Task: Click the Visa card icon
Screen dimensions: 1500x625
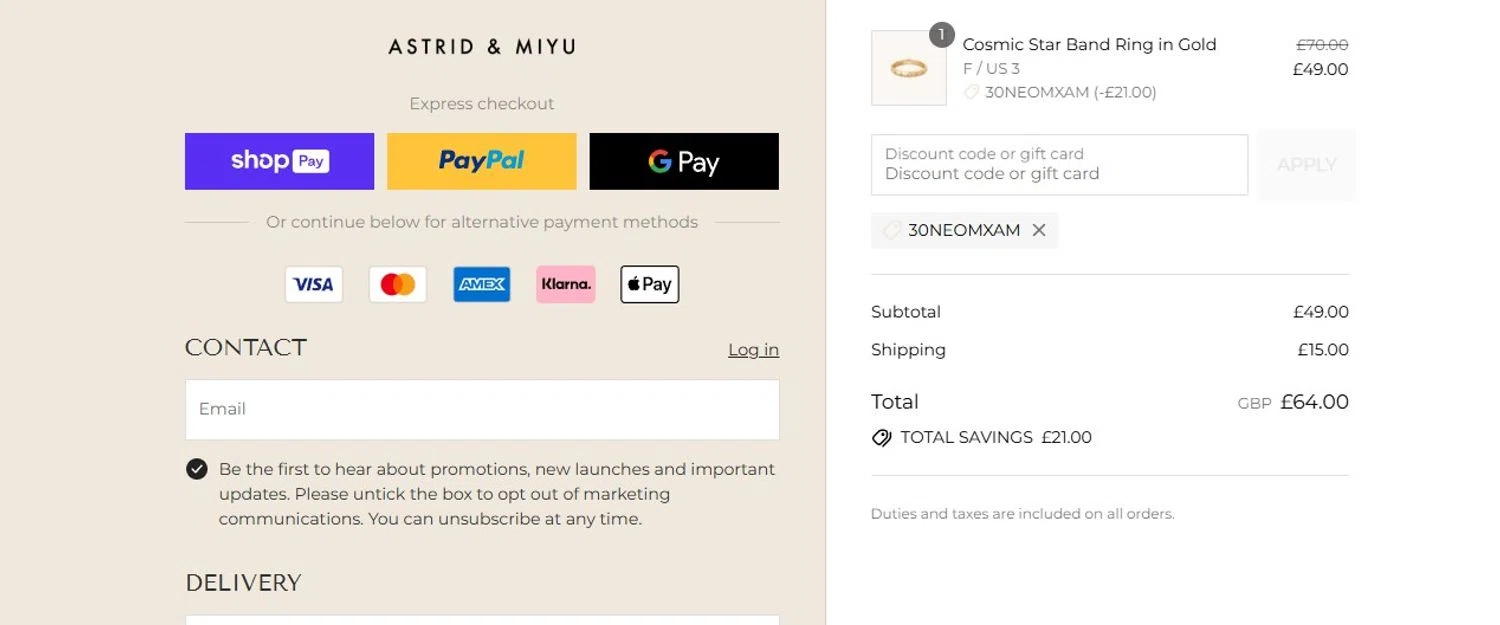Action: click(x=314, y=284)
